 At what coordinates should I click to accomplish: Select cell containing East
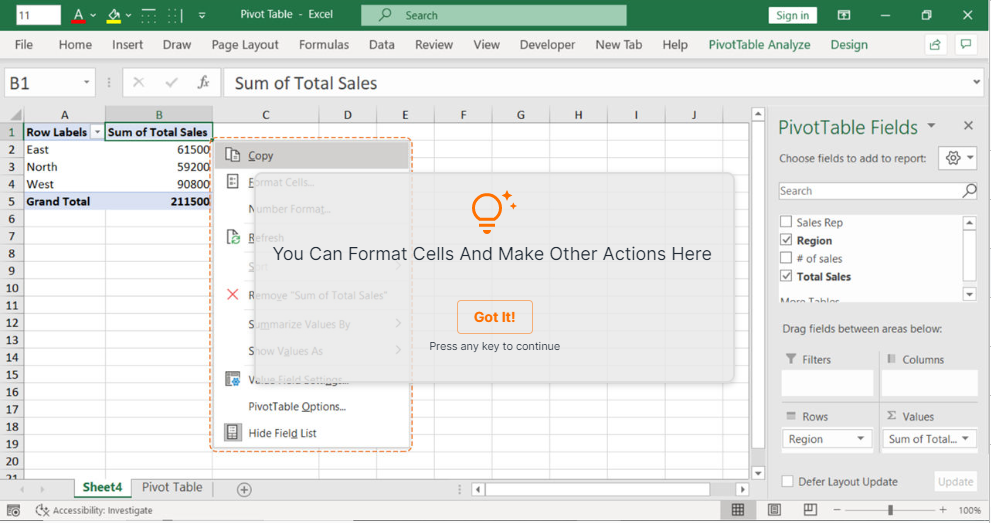pyautogui.click(x=64, y=150)
